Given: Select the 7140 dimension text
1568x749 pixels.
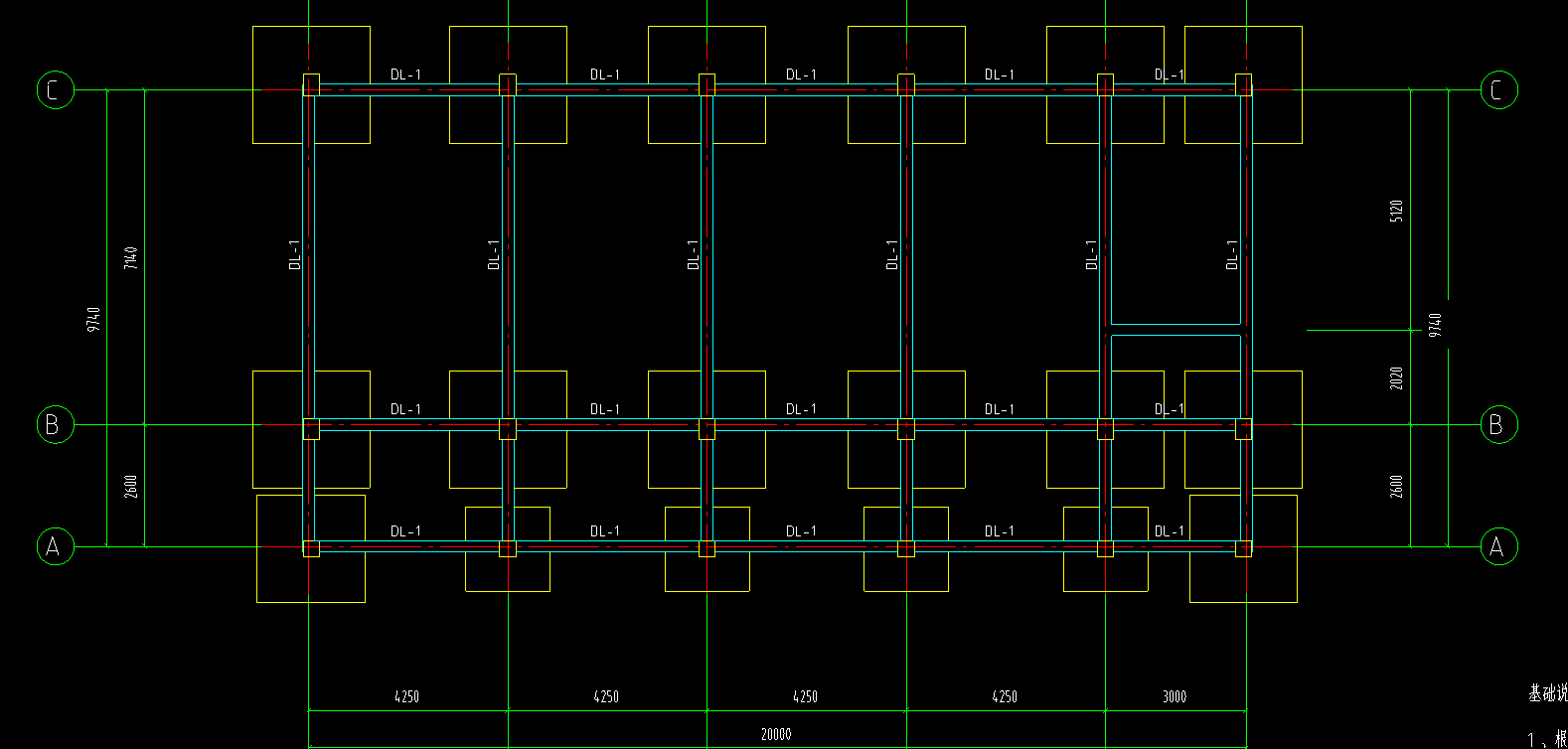Looking at the screenshot, I should (x=131, y=257).
